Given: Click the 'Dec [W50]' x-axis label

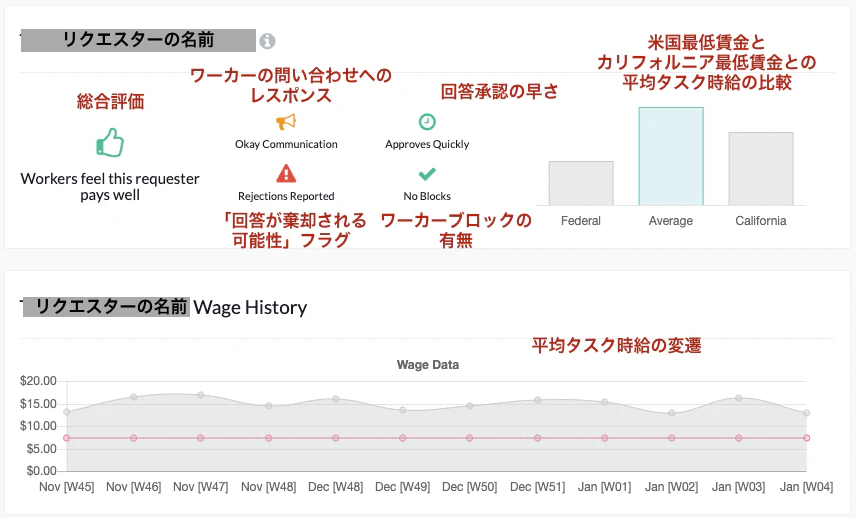Looking at the screenshot, I should pos(469,486).
